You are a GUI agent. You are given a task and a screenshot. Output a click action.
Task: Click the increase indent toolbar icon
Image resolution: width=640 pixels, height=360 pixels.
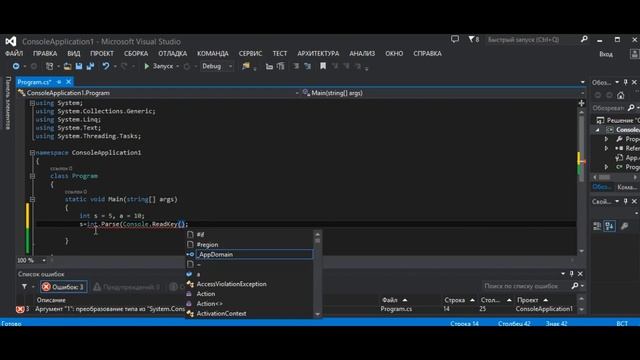coord(281,66)
